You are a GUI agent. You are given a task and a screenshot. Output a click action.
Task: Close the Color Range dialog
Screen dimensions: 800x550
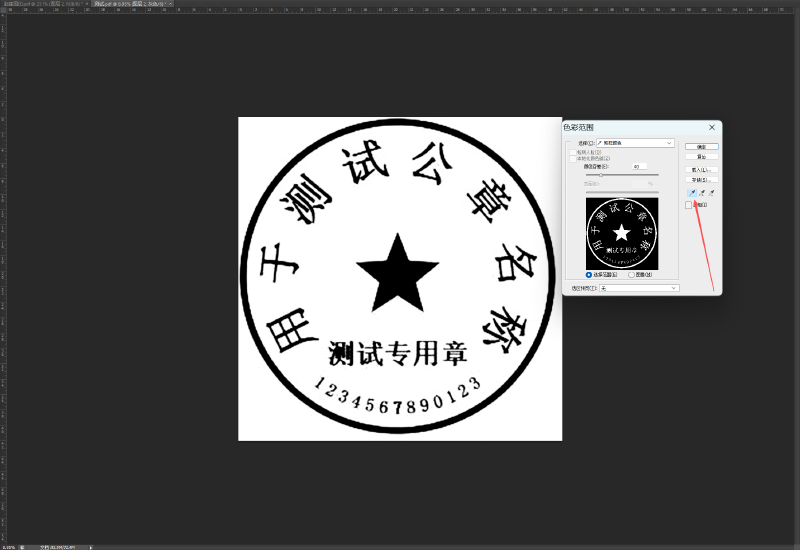click(712, 127)
